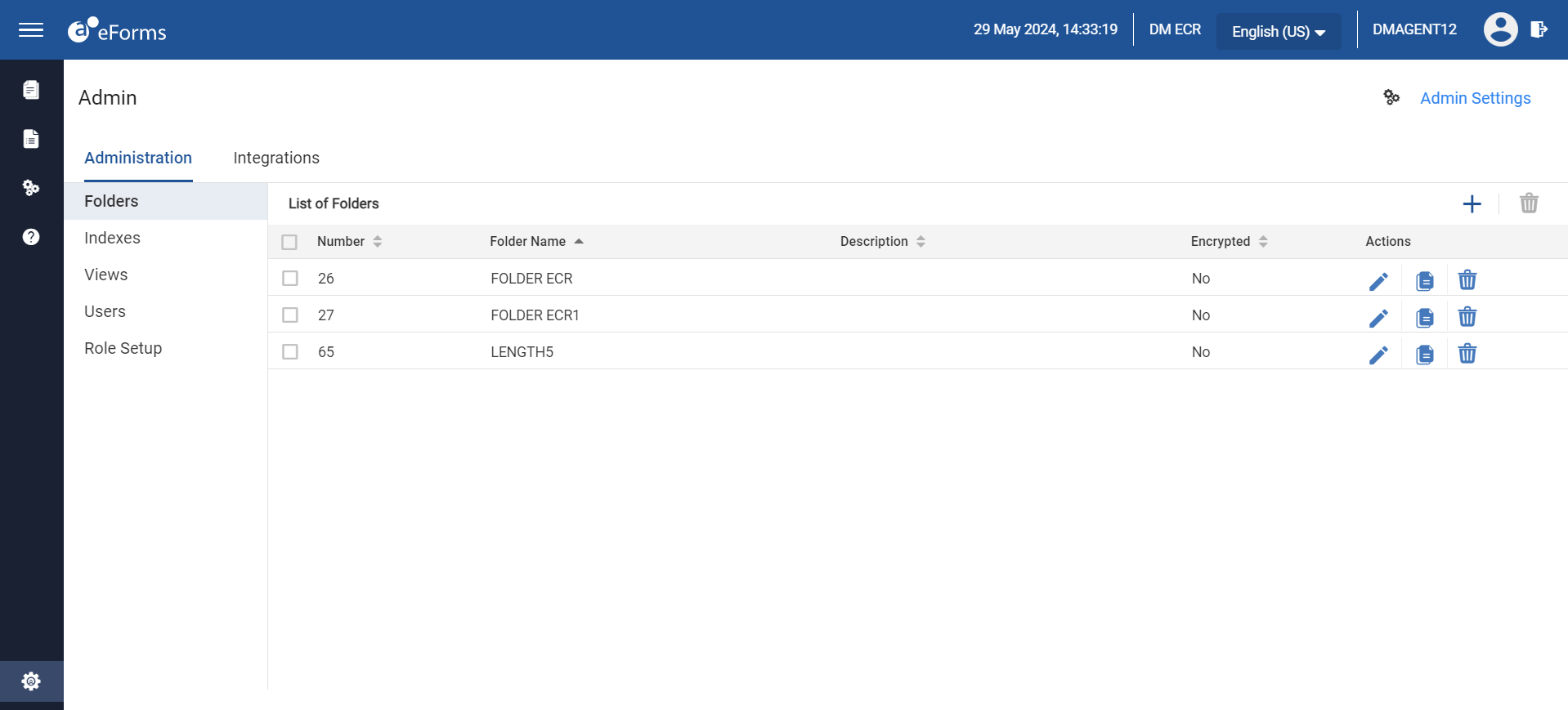Select Views in the admin menu
This screenshot has width=1568, height=710.
[166, 275]
